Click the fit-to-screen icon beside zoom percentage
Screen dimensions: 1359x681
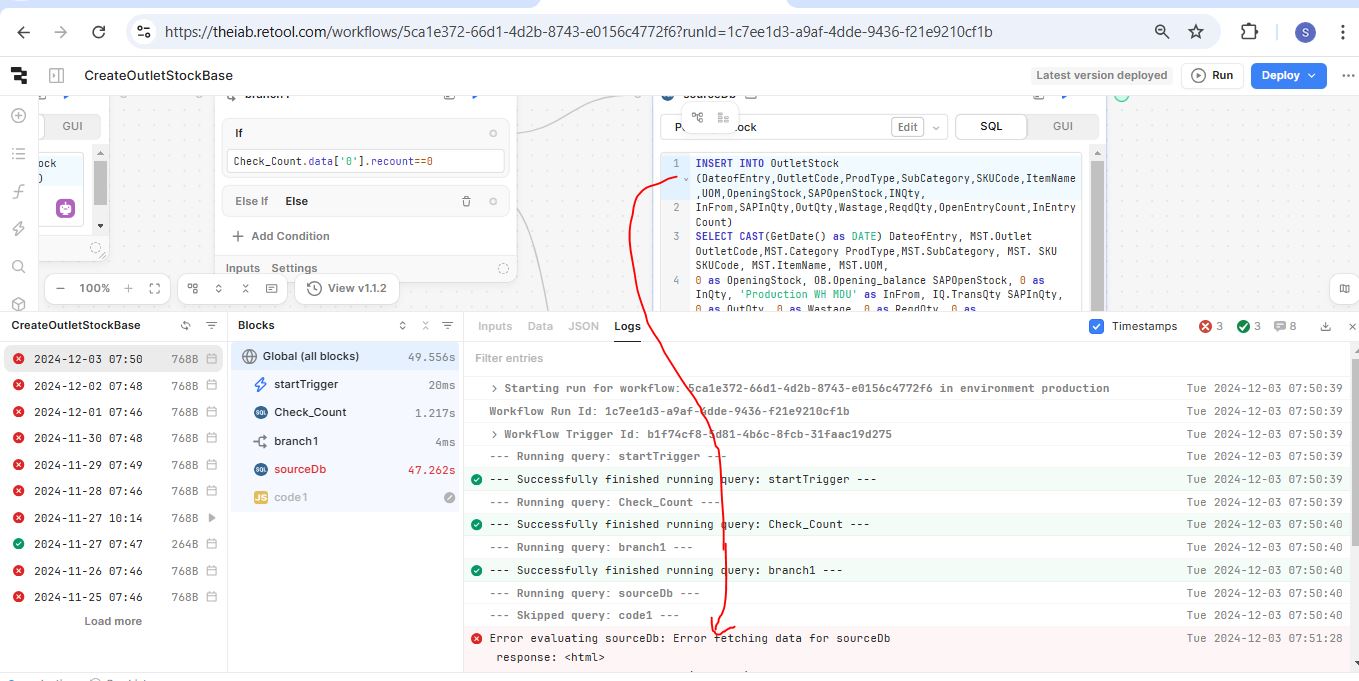pos(154,288)
